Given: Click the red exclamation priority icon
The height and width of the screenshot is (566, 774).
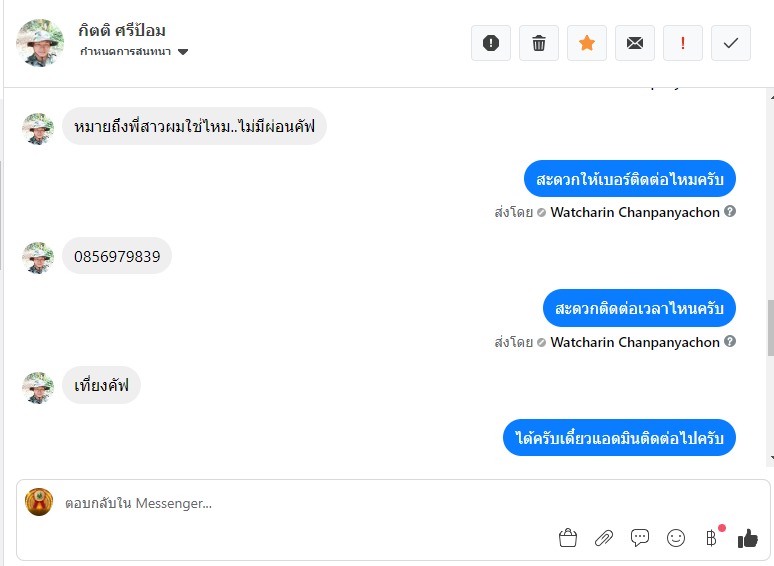Looking at the screenshot, I should 683,43.
